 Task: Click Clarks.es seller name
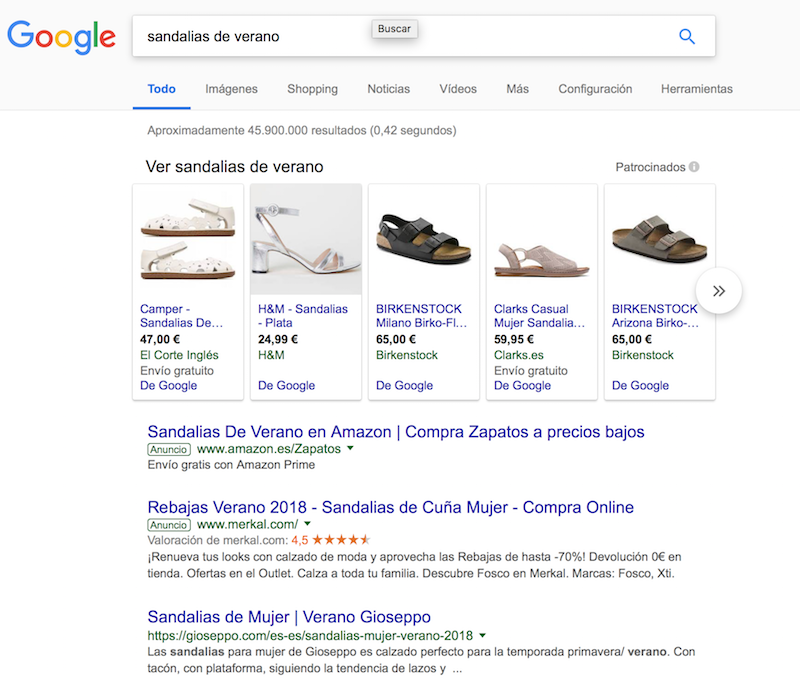tap(518, 355)
